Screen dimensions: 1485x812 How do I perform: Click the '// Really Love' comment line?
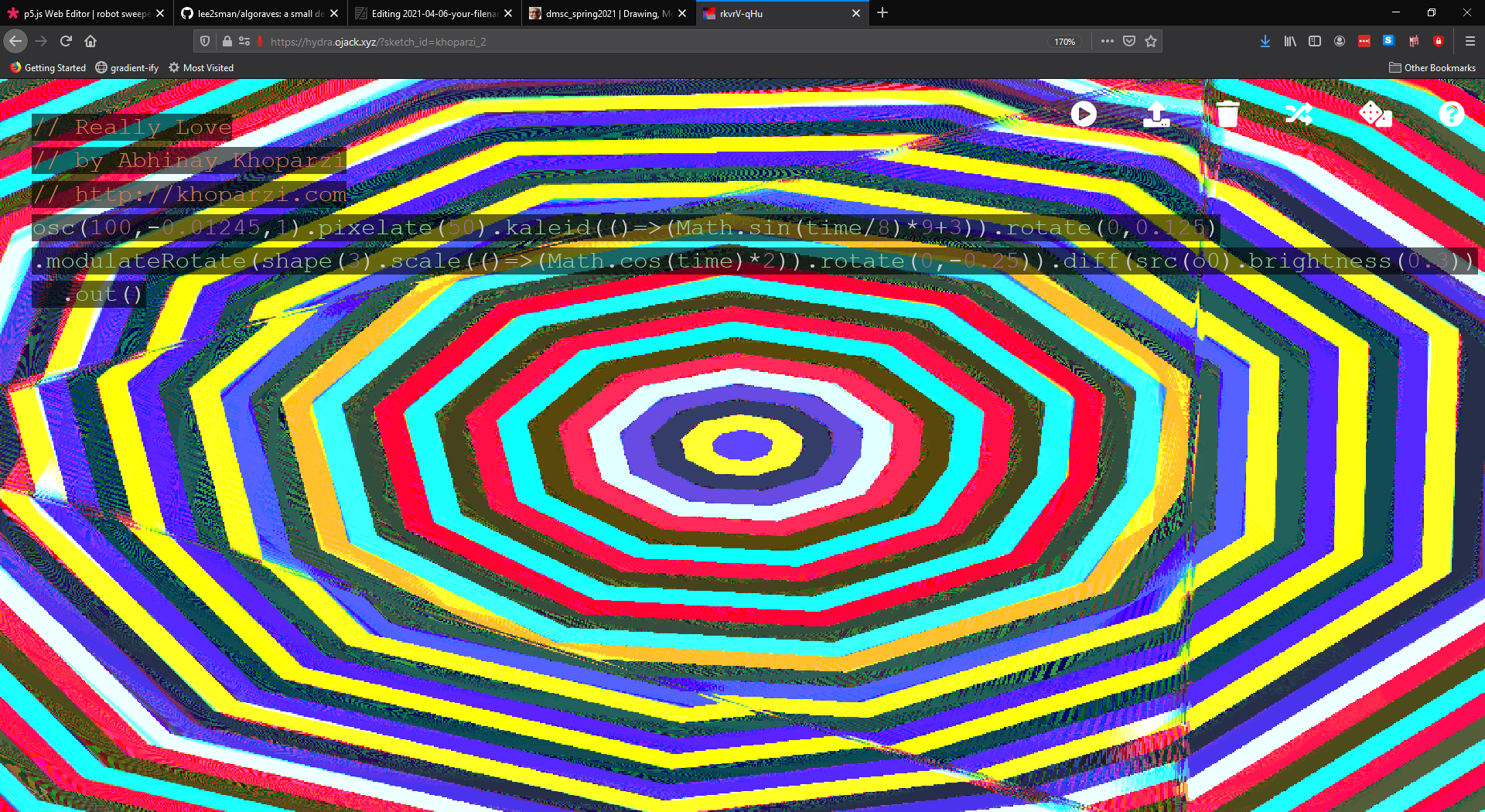(x=132, y=127)
